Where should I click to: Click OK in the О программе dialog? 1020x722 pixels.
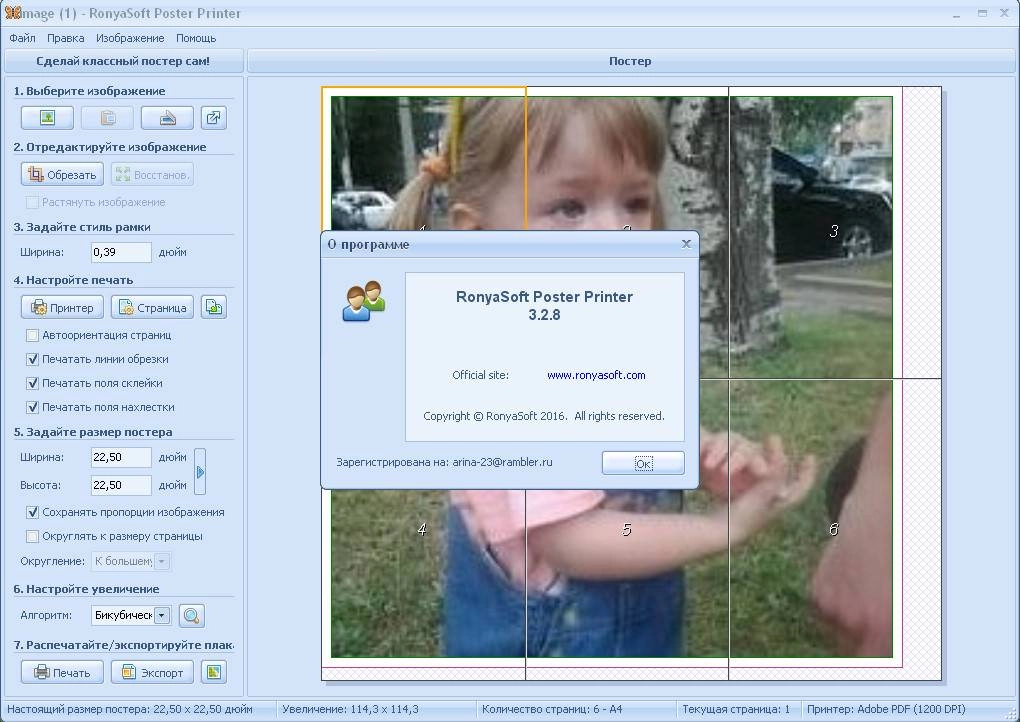tap(643, 463)
